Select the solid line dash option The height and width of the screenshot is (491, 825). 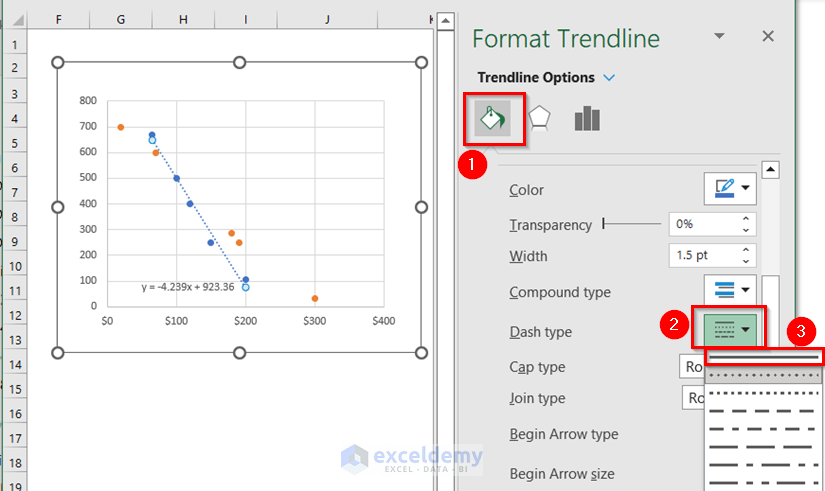pyautogui.click(x=764, y=357)
